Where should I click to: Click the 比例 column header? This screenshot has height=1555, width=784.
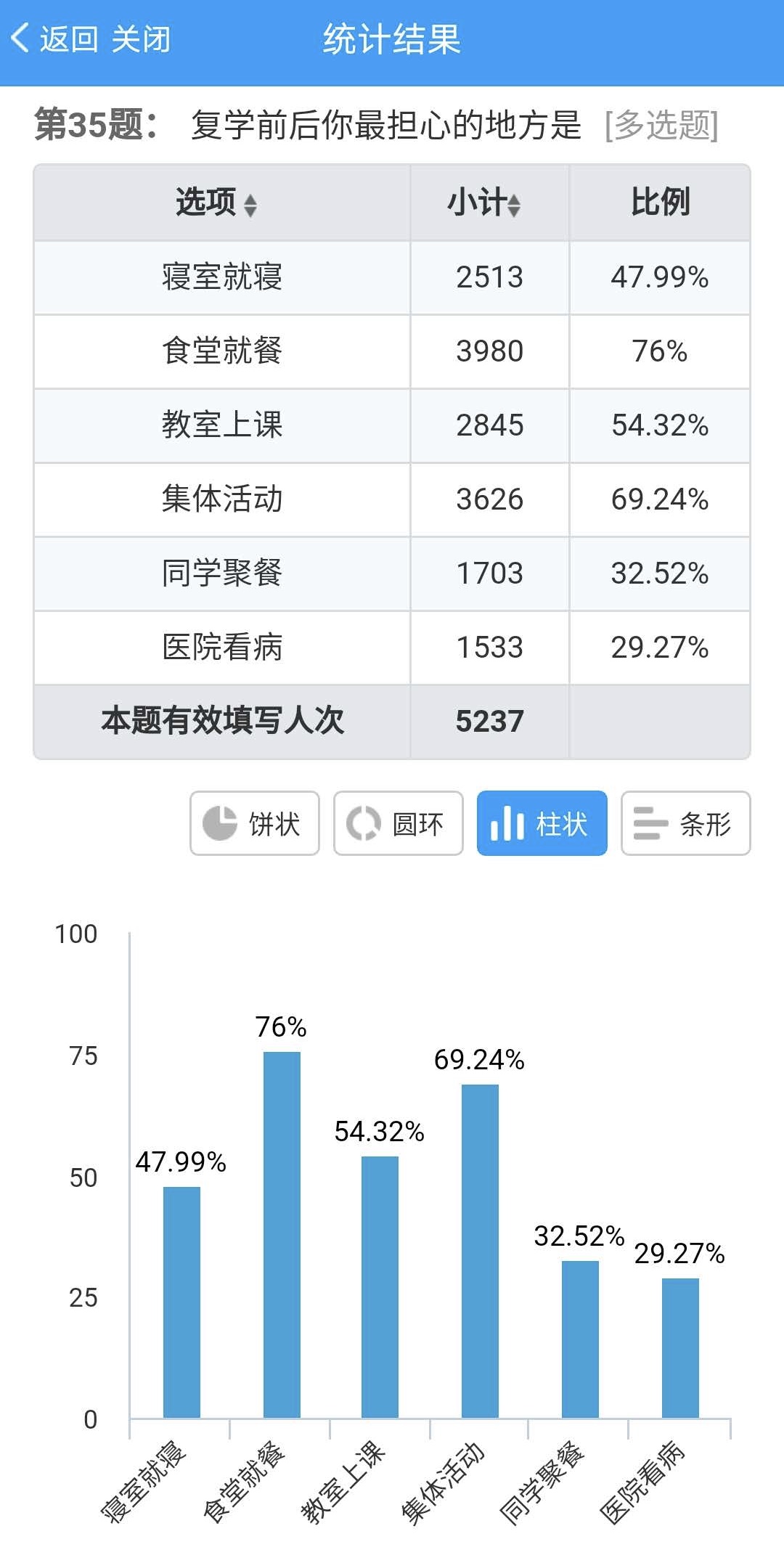[659, 202]
